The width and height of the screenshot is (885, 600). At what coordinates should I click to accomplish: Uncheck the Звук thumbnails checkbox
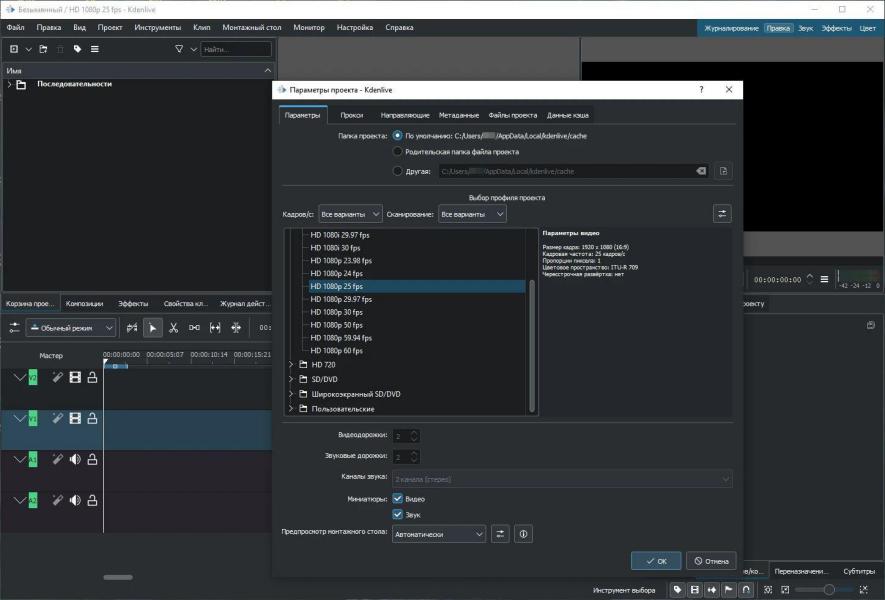click(x=397, y=514)
